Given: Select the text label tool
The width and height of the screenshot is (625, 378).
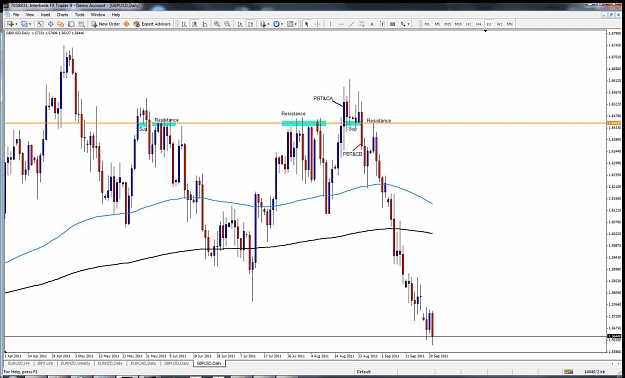Looking at the screenshot, I should [382, 24].
